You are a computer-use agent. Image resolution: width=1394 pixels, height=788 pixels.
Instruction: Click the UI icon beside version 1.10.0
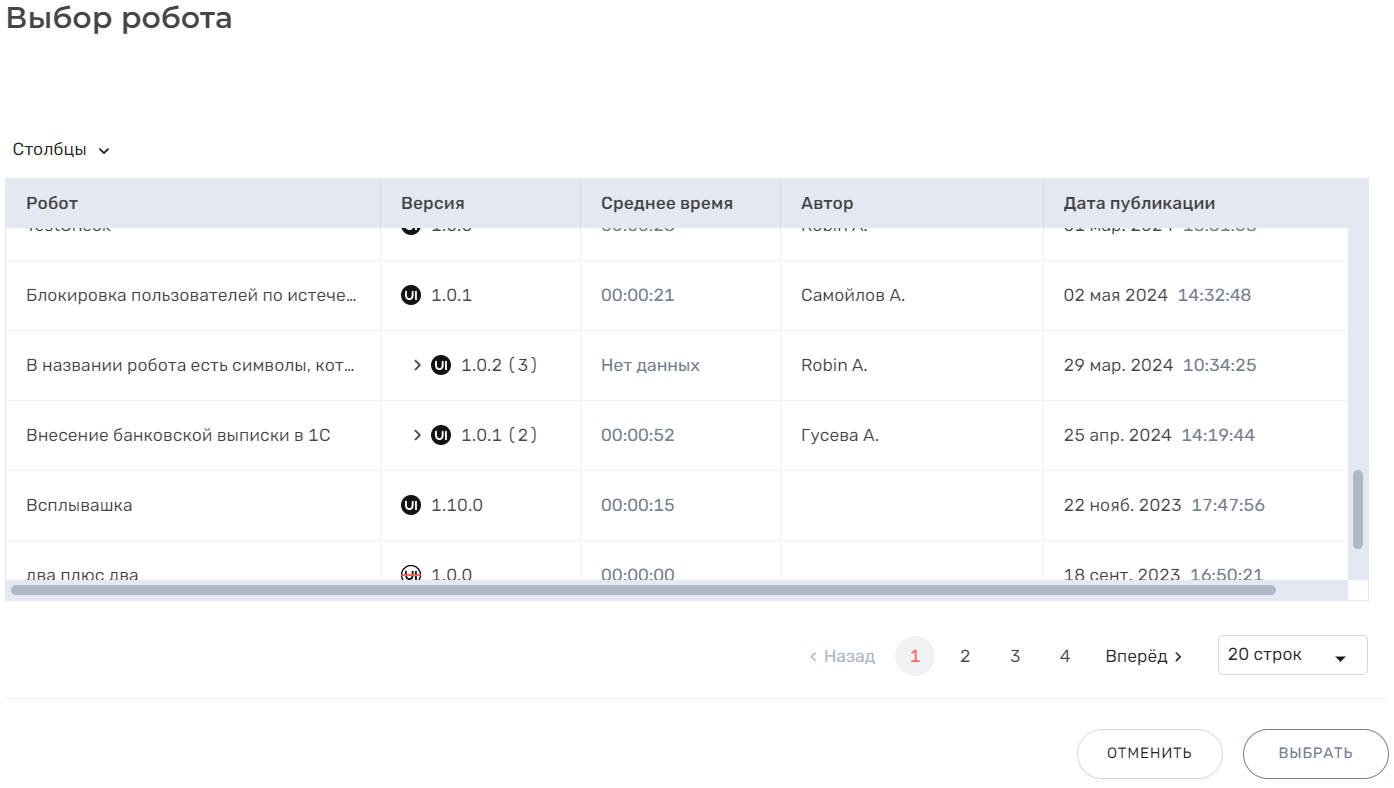coord(411,505)
